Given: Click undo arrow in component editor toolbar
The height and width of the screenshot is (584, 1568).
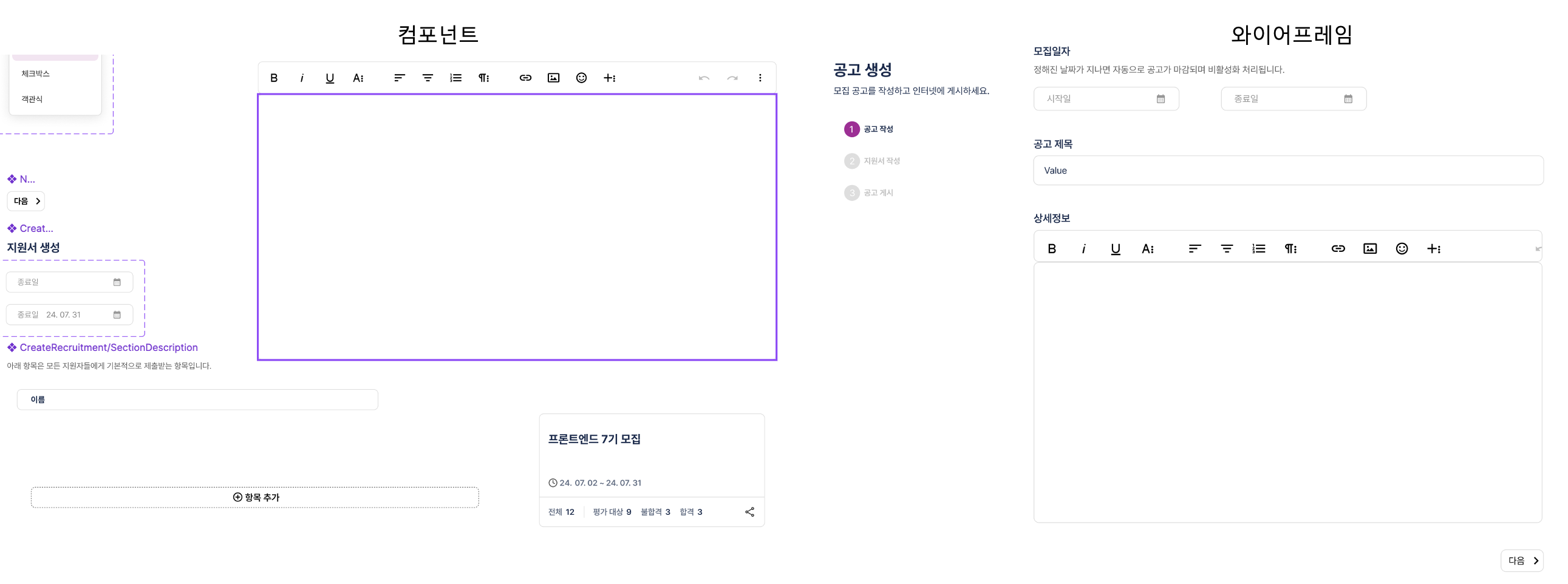Looking at the screenshot, I should click(704, 78).
